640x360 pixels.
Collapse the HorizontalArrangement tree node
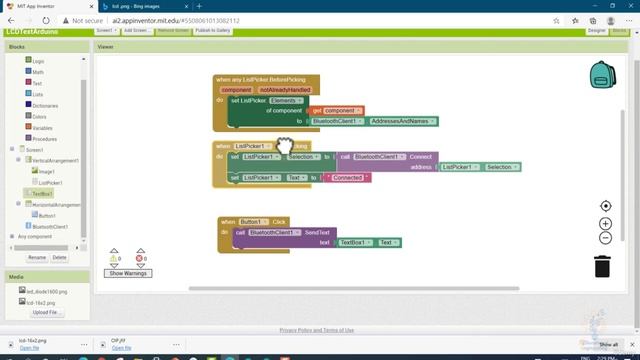click(18, 203)
